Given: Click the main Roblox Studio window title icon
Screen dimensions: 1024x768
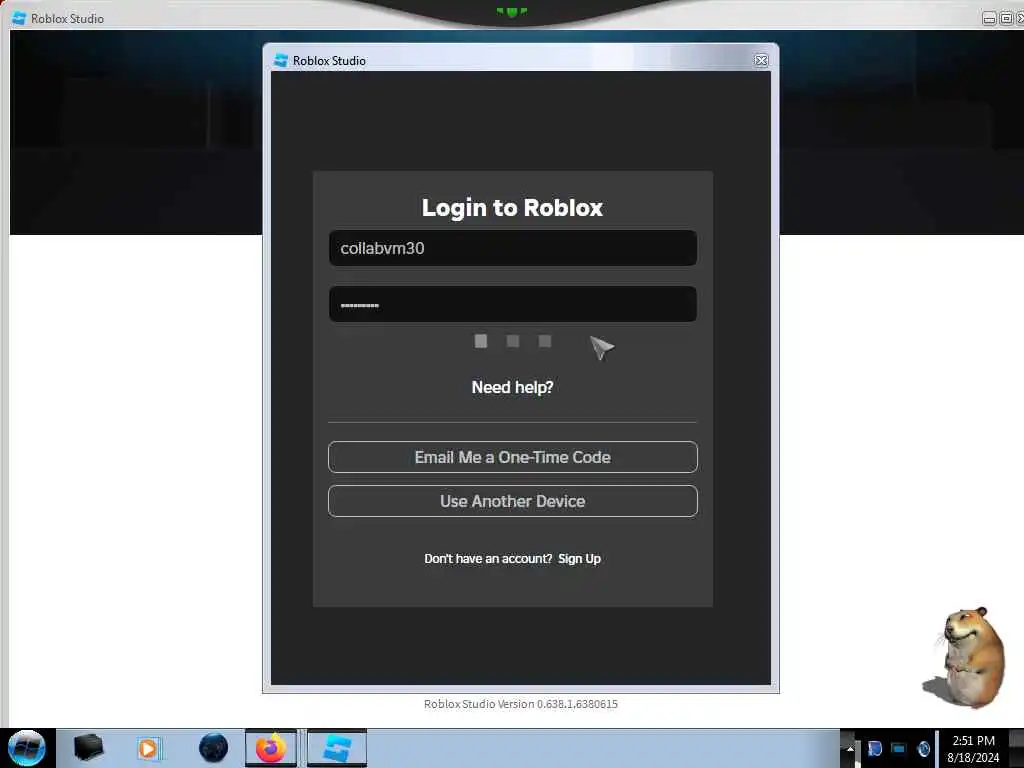Looking at the screenshot, I should [x=19, y=18].
